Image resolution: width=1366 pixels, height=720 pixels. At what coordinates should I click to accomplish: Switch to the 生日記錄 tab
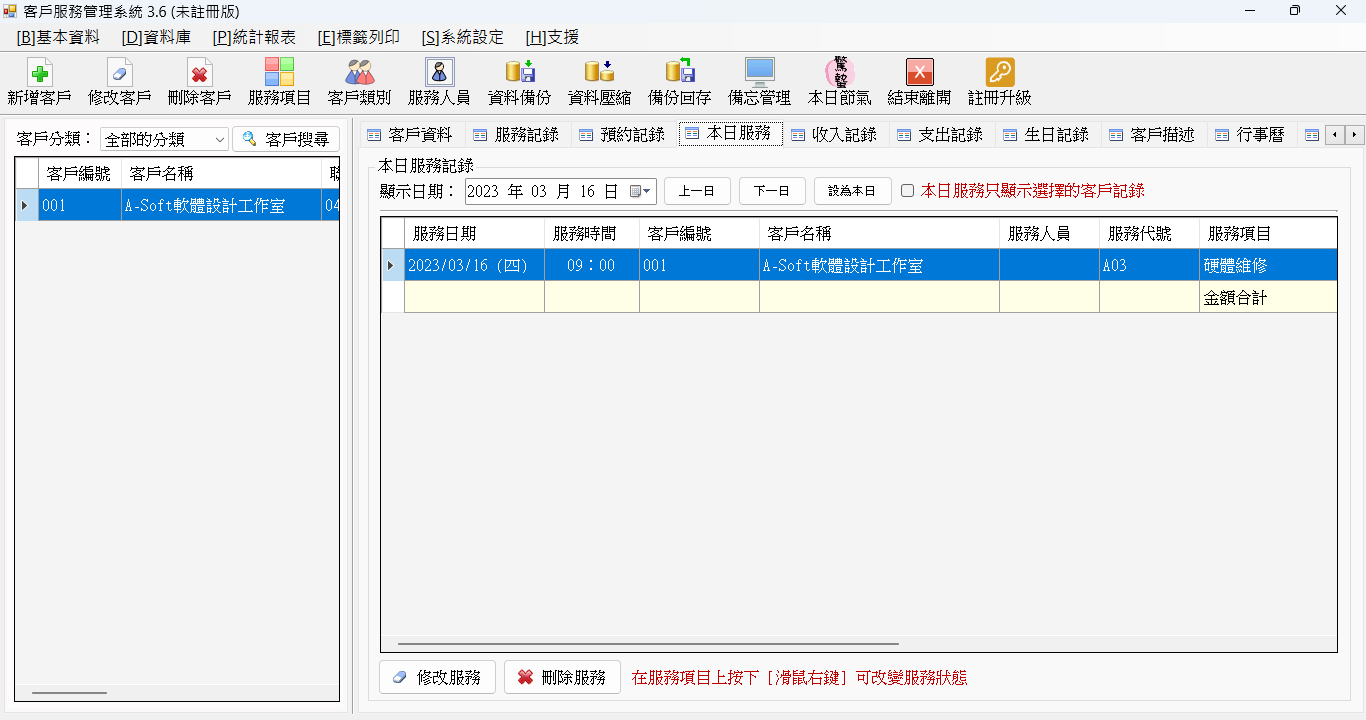point(1046,134)
